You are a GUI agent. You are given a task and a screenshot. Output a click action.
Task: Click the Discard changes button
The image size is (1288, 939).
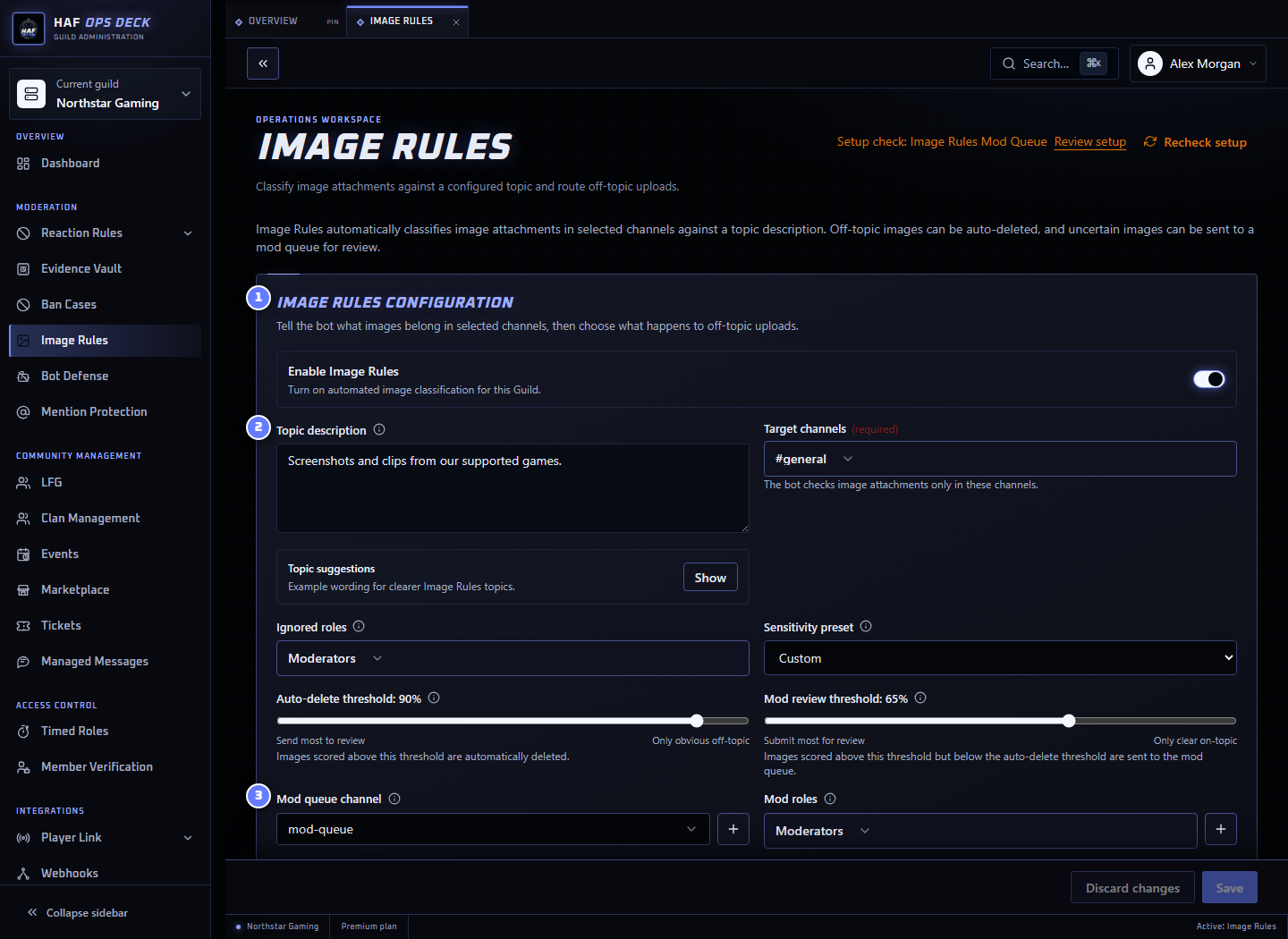(1132, 888)
